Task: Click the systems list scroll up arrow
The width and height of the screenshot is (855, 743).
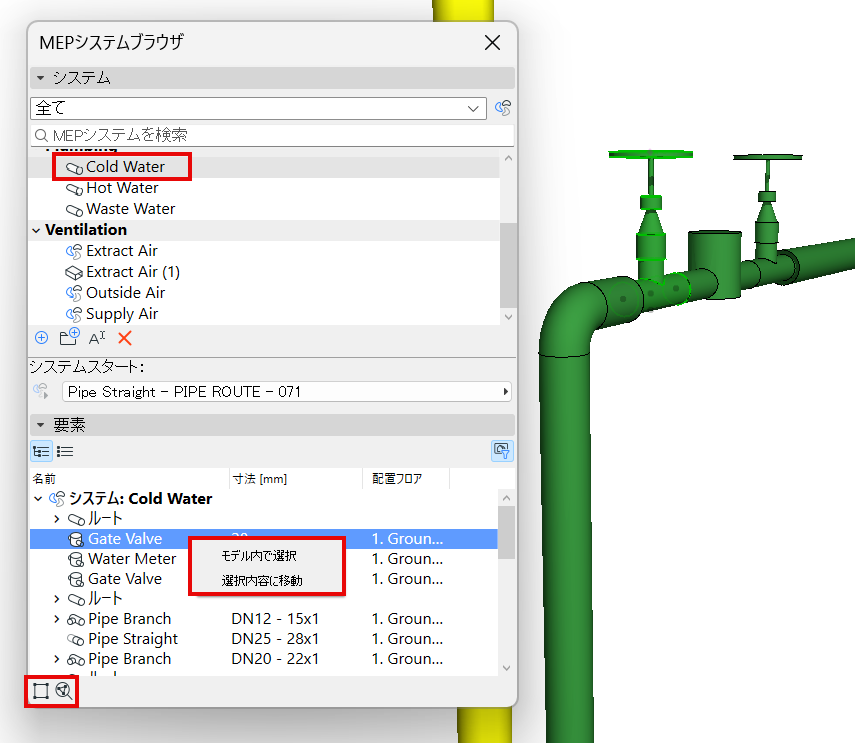Action: pos(508,158)
